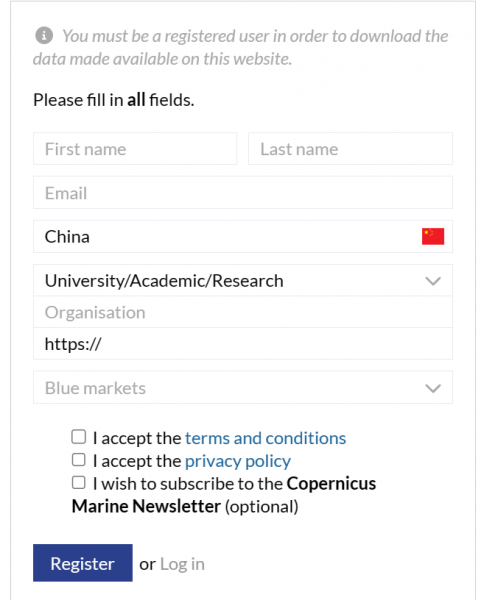Image resolution: width=484 pixels, height=600 pixels.
Task: Tick the privacy policy checkbox
Action: coord(78,460)
